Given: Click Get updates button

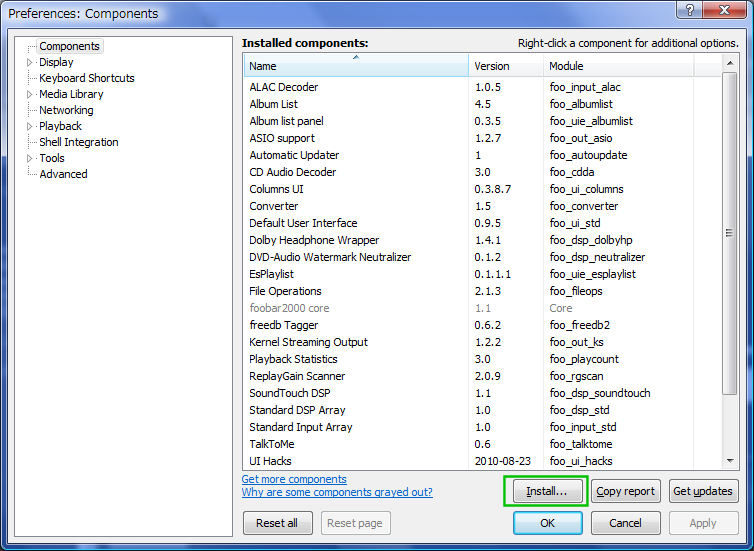Looking at the screenshot, I should coord(703,491).
